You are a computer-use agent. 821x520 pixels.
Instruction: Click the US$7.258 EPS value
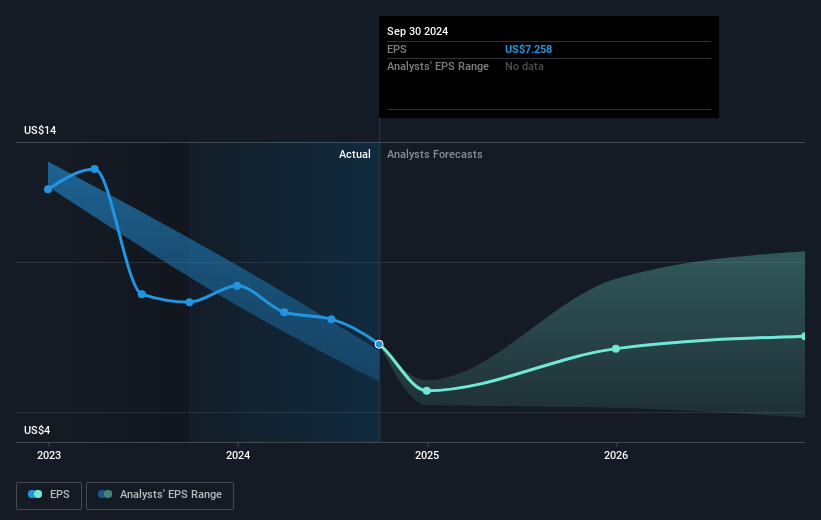528,49
